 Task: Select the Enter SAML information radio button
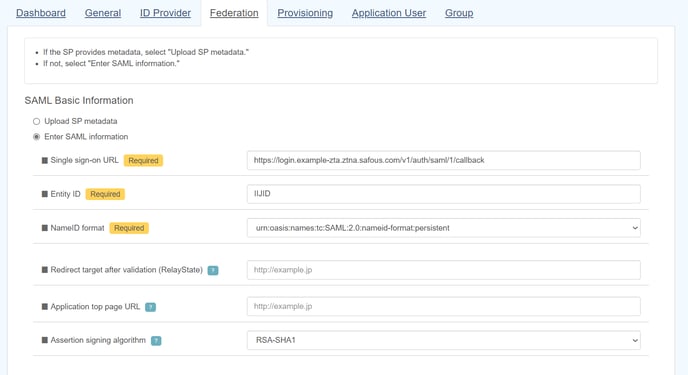point(36,137)
